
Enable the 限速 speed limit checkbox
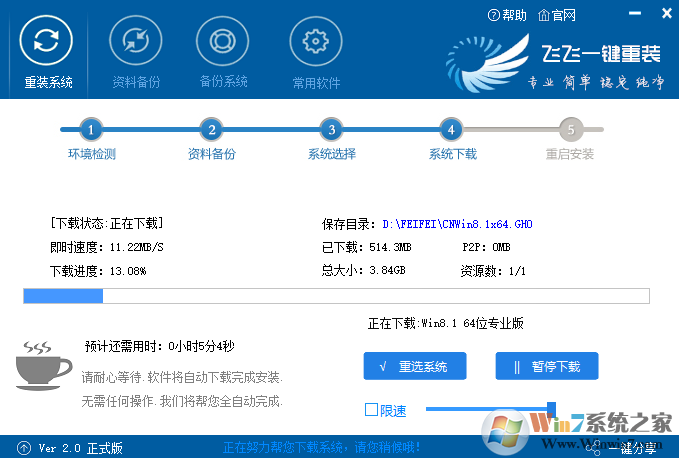[372, 410]
